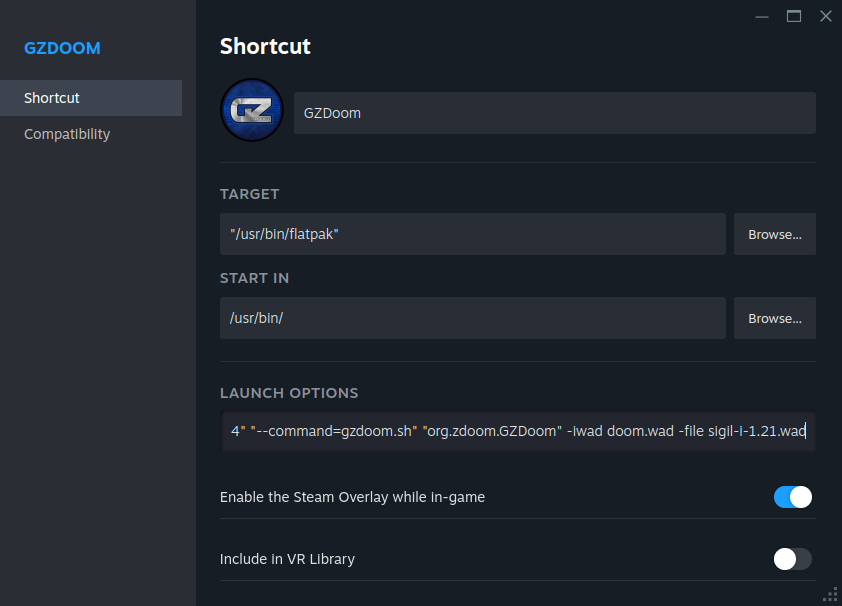This screenshot has width=842, height=606.
Task: Click the GZDoom shortcut icon image
Action: coord(251,110)
